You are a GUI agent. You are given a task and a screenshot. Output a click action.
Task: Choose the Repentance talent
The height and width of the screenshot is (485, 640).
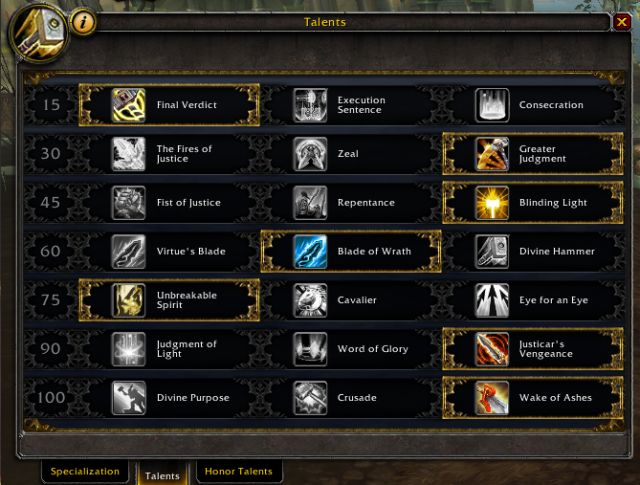tap(351, 203)
